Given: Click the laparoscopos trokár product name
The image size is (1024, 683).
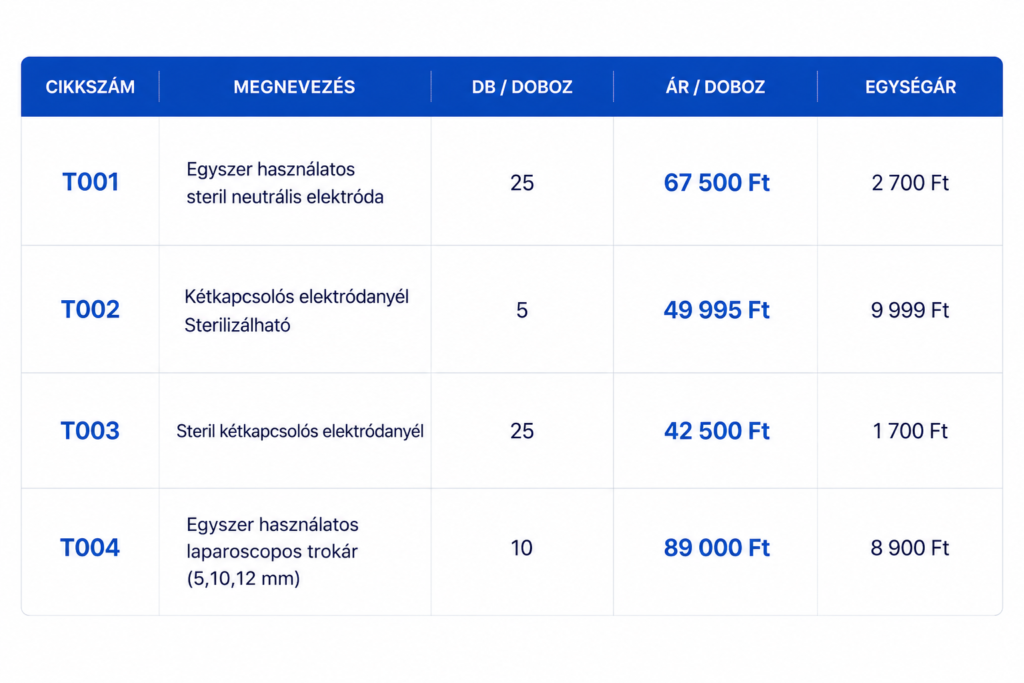Looking at the screenshot, I should [x=272, y=551].
